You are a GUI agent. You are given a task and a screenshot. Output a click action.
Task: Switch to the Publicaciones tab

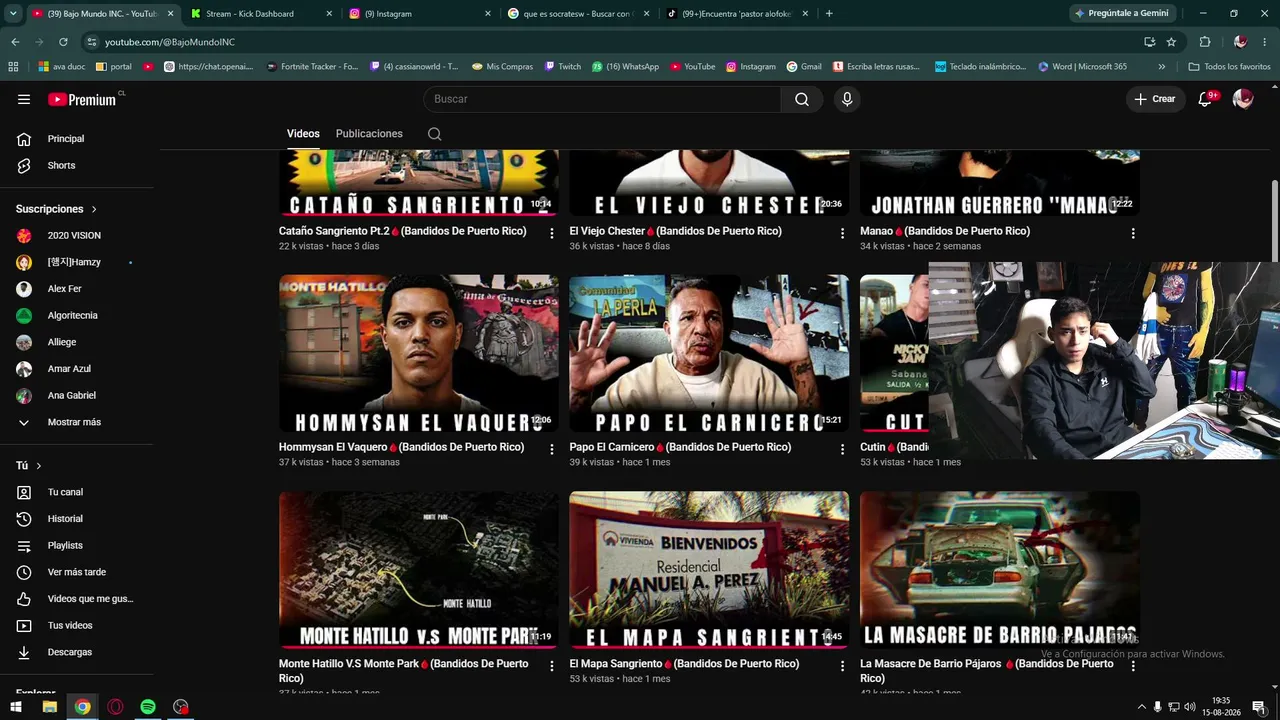(x=369, y=134)
